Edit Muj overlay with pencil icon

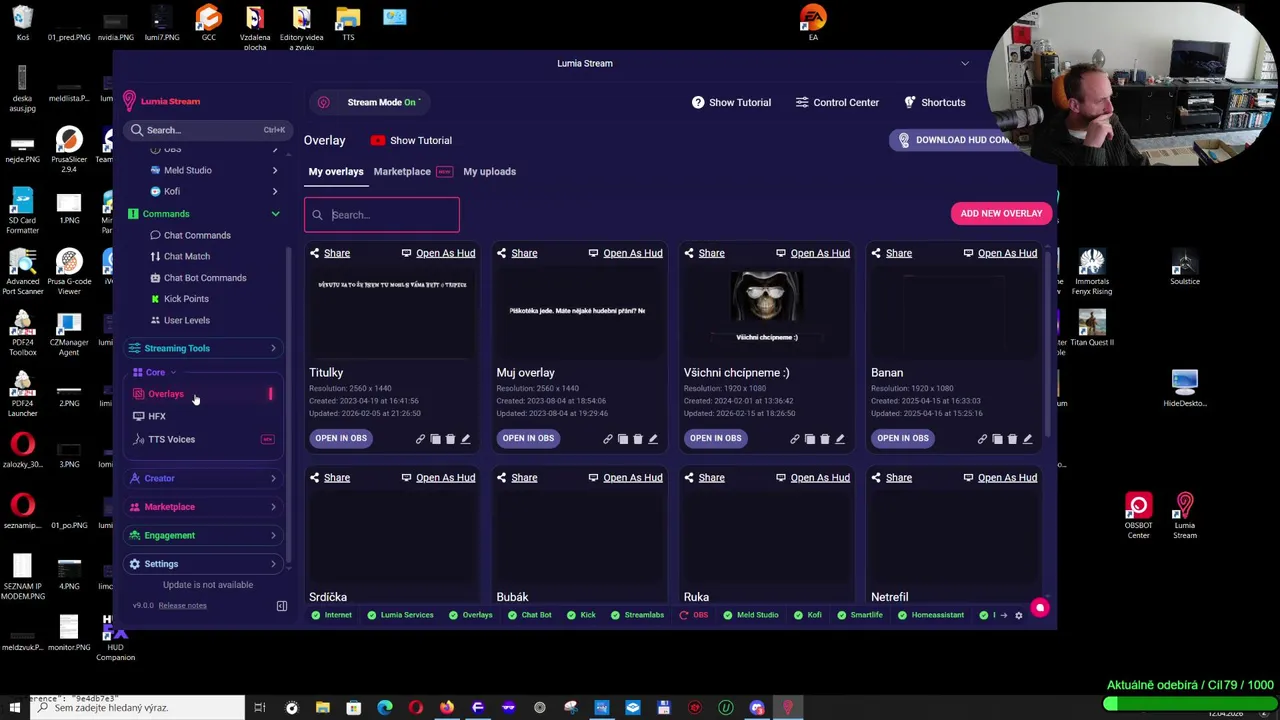[652, 438]
